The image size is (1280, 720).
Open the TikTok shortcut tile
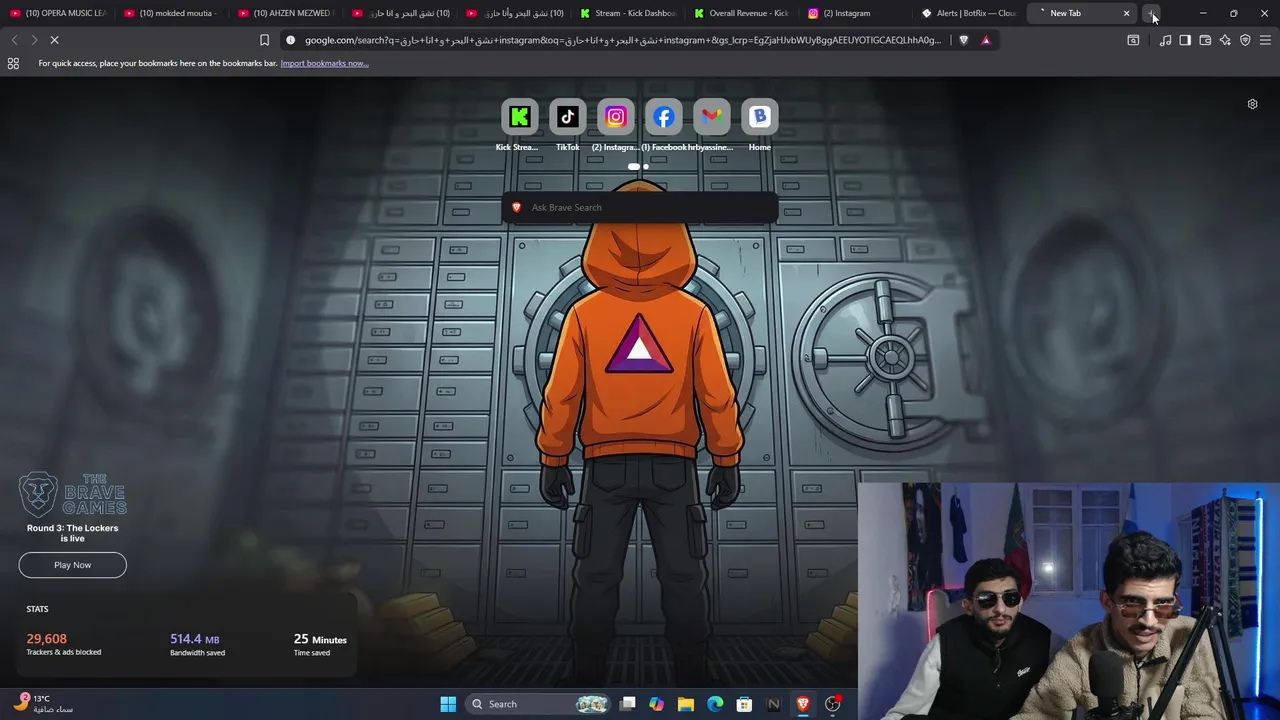point(567,117)
